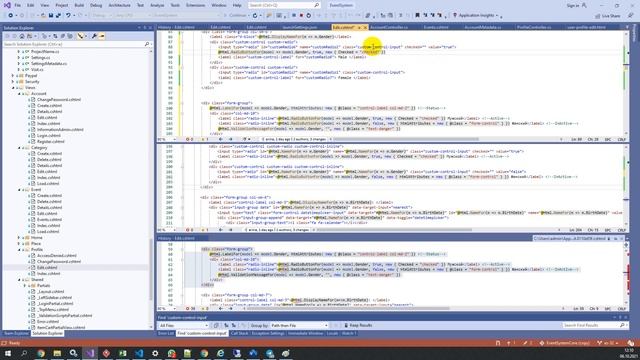The width and height of the screenshot is (640, 360).
Task: Click the Stop Debugging red square icon
Action: click(x=301, y=16)
